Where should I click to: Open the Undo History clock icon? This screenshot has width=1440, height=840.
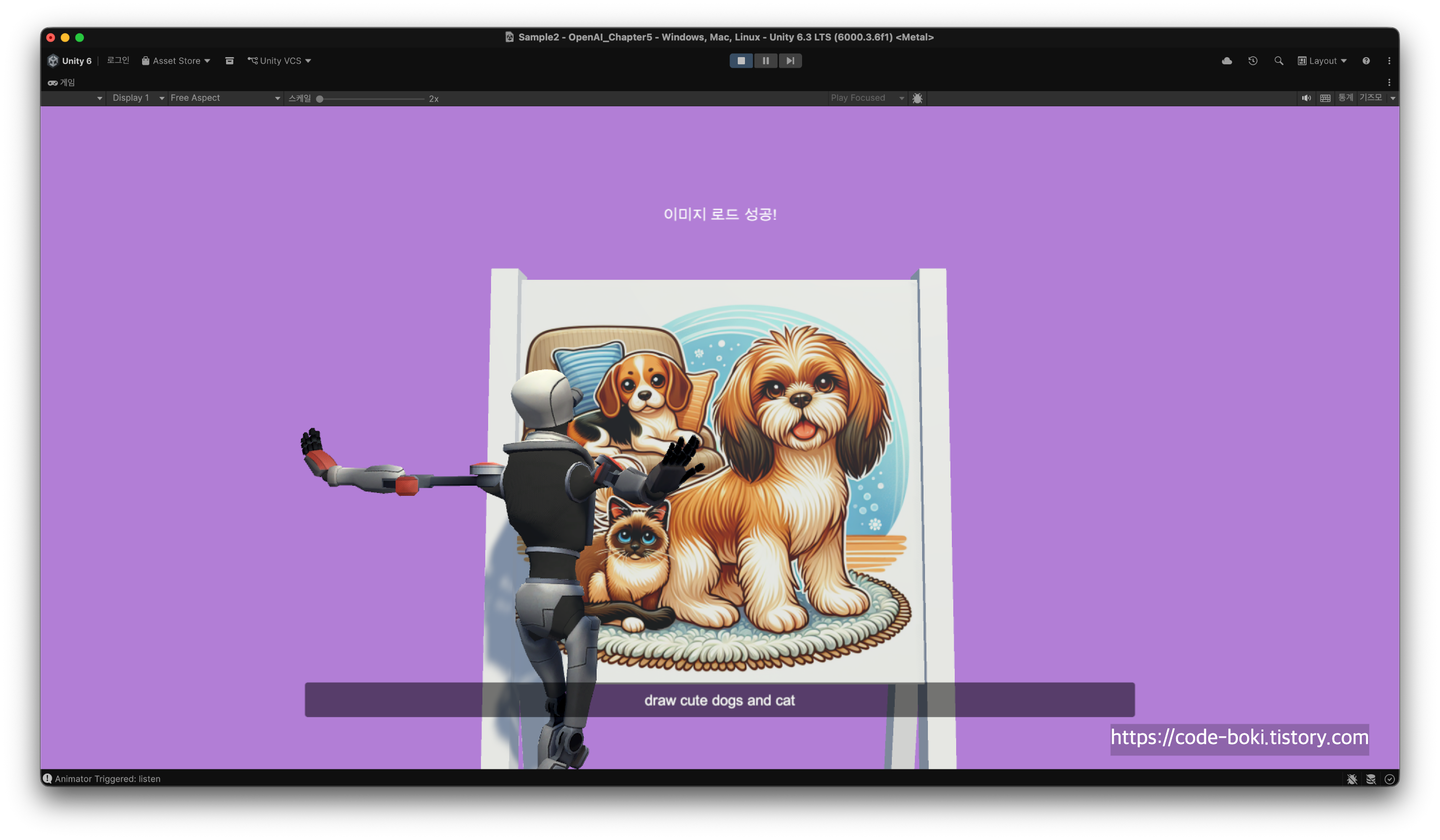1253,60
